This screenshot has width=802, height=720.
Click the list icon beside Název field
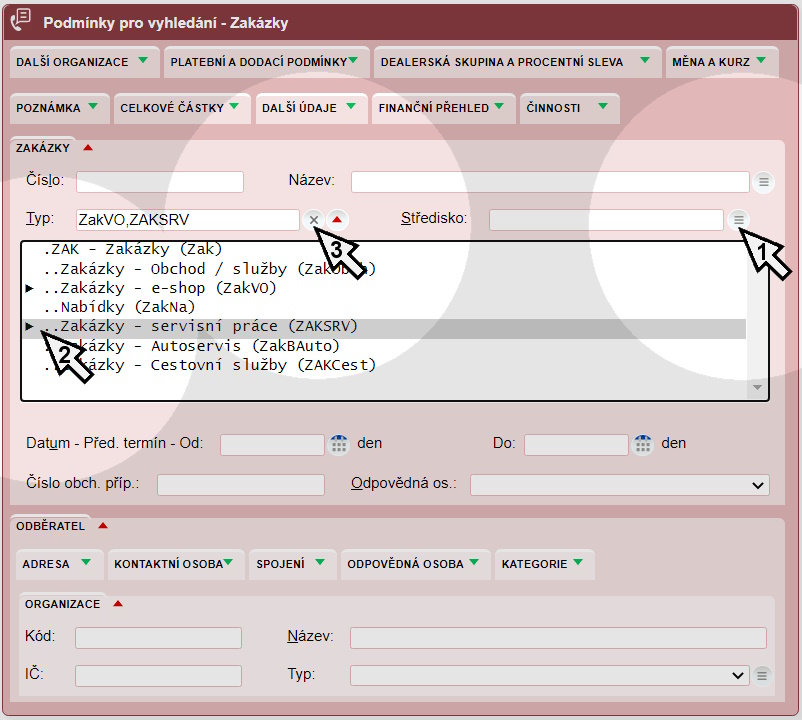(763, 182)
